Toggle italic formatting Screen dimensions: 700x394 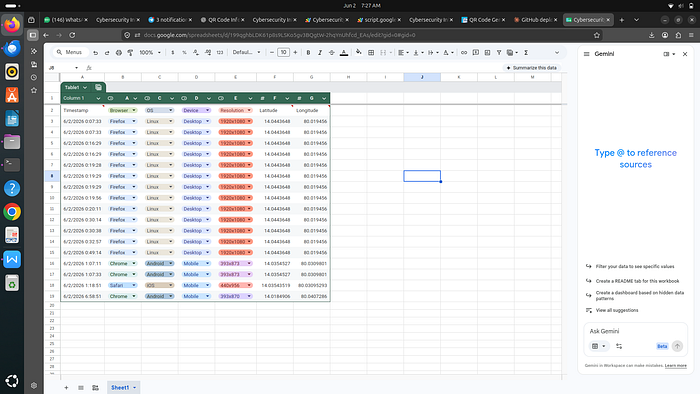pyautogui.click(x=320, y=53)
